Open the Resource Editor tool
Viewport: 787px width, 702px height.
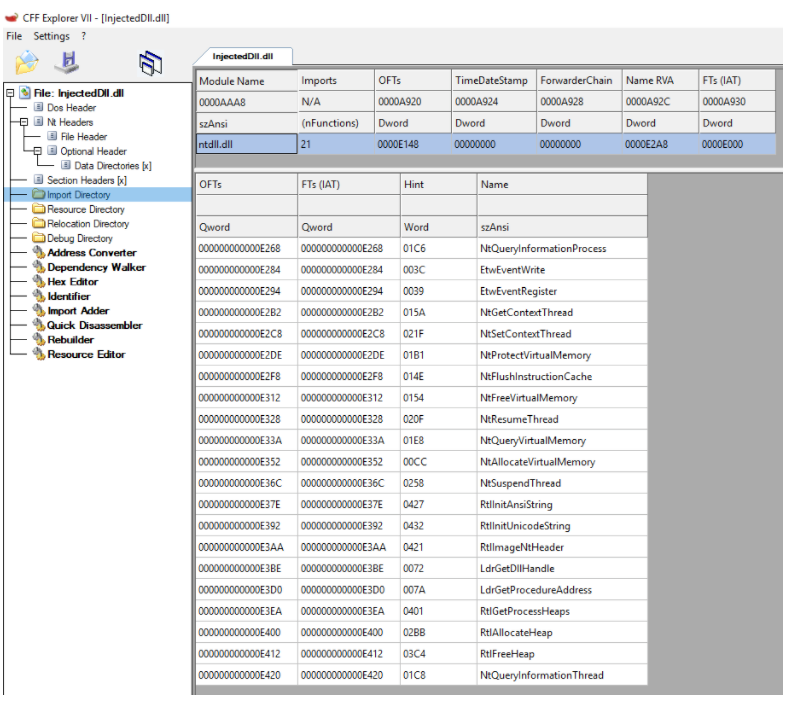pyautogui.click(x=86, y=354)
